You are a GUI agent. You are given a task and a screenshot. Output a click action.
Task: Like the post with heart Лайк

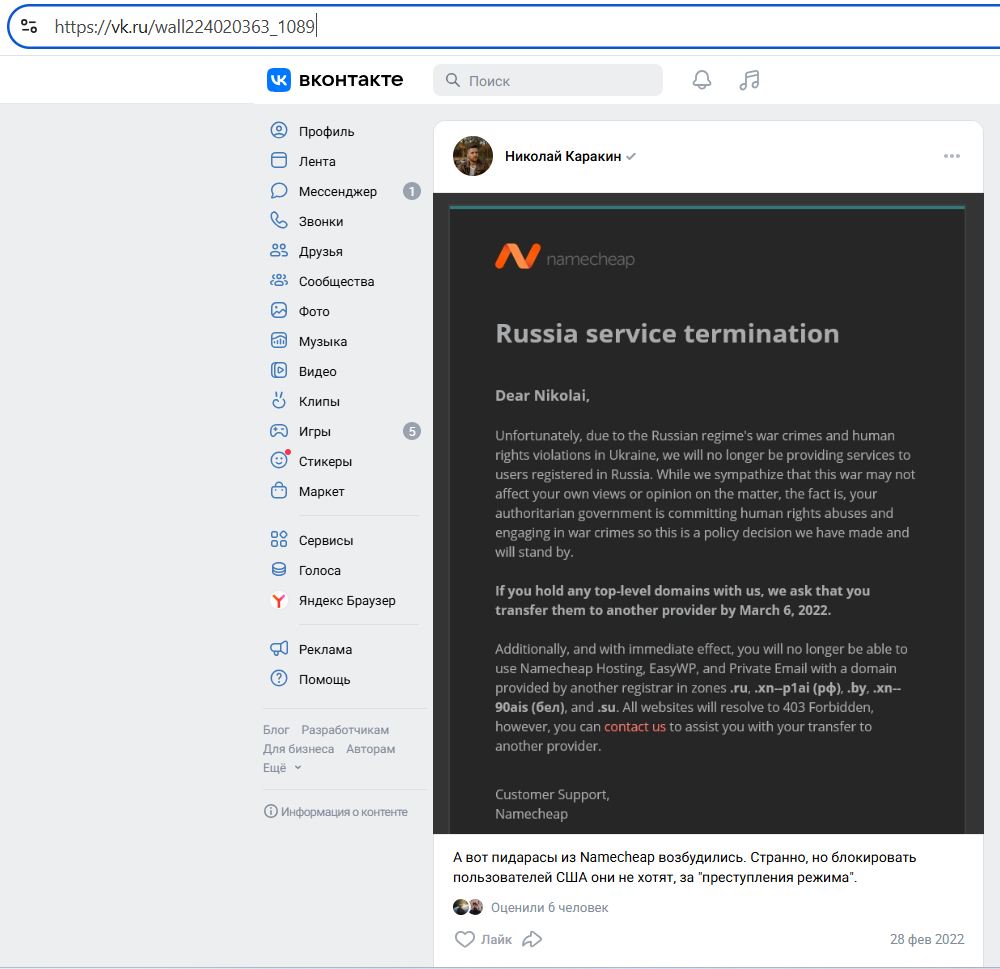(x=483, y=939)
